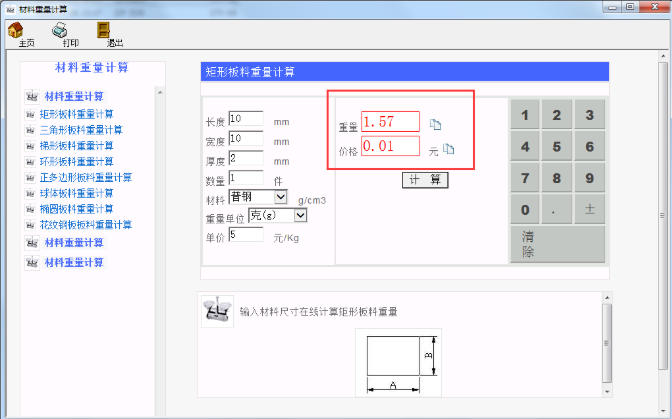
Task: Click keypad digit 4
Action: pyautogui.click(x=525, y=147)
